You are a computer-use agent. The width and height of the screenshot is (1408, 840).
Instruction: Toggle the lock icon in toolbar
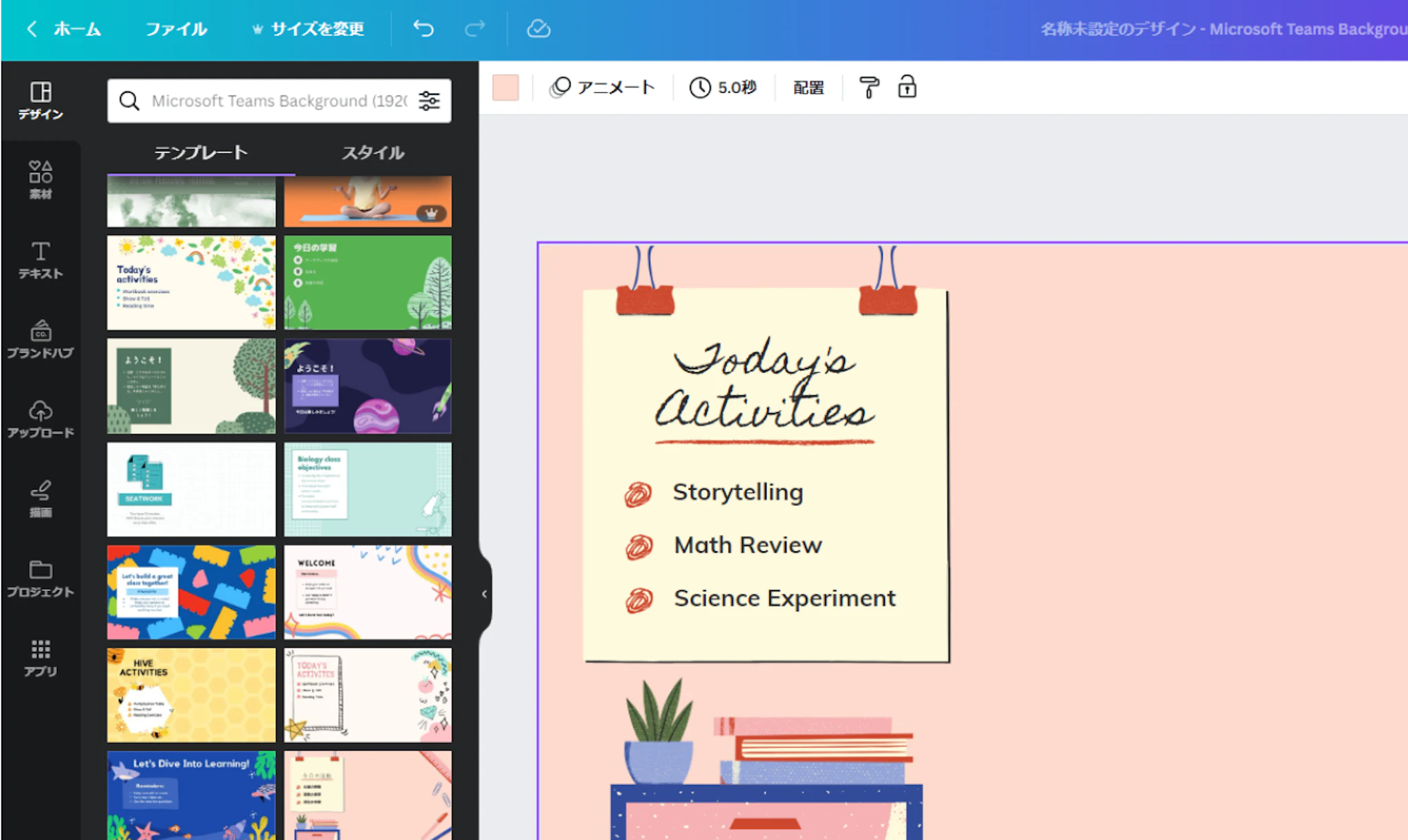click(x=907, y=87)
